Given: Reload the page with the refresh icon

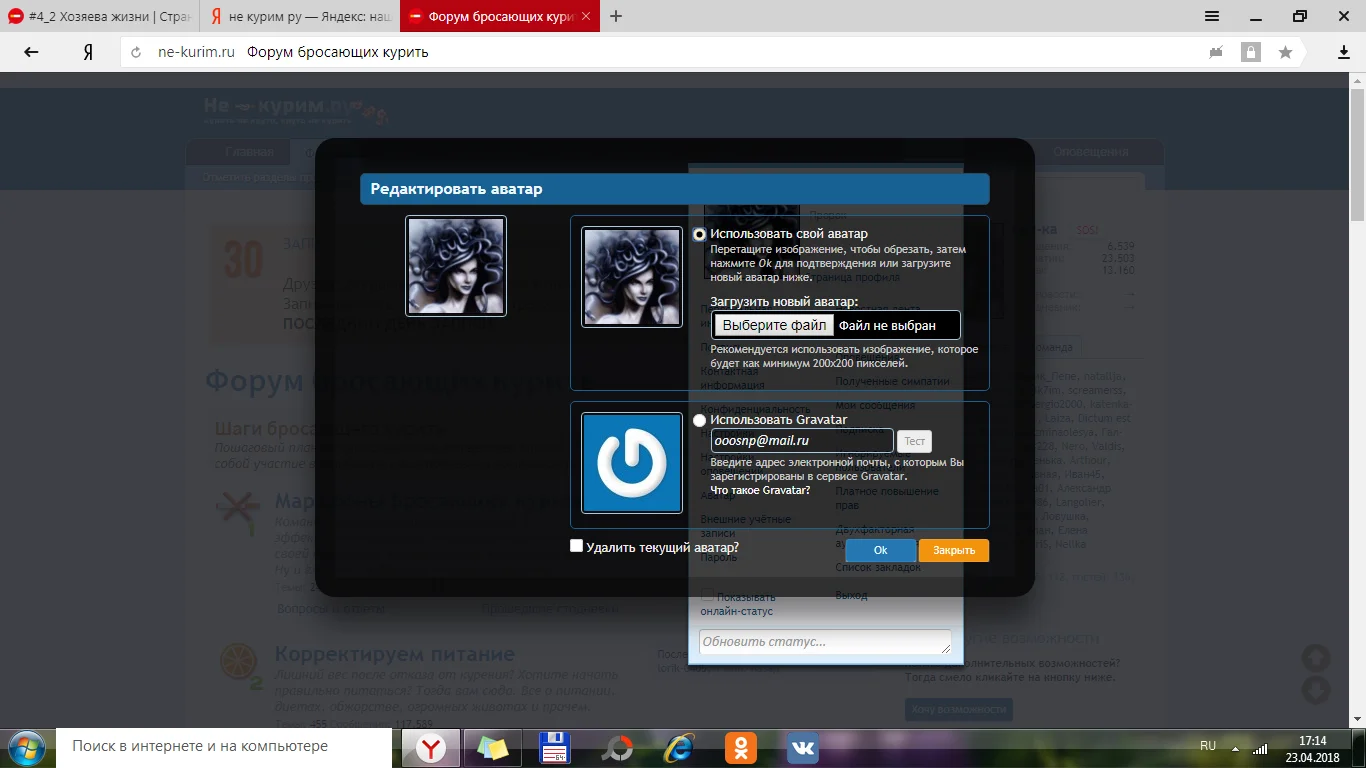Looking at the screenshot, I should pos(136,52).
